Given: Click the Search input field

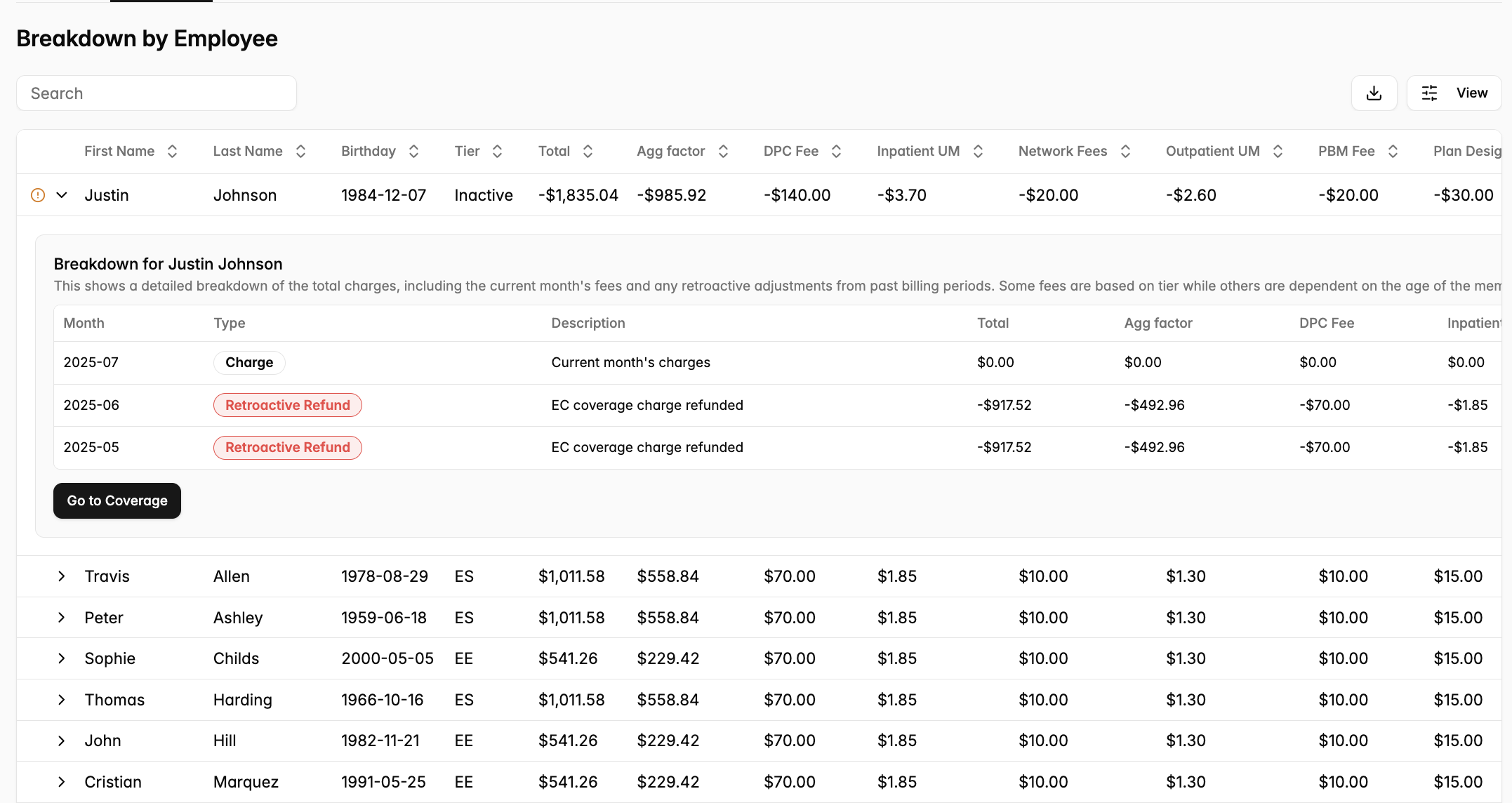Looking at the screenshot, I should 157,93.
